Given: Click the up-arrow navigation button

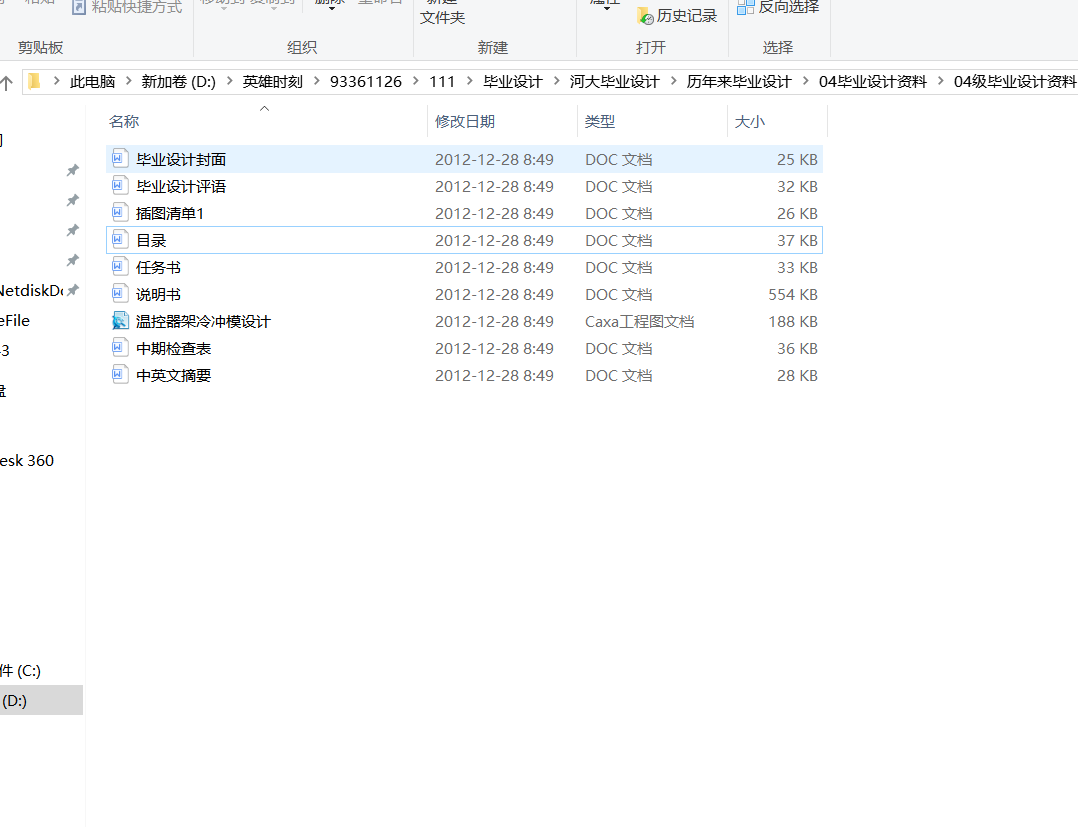Looking at the screenshot, I should pyautogui.click(x=6, y=83).
